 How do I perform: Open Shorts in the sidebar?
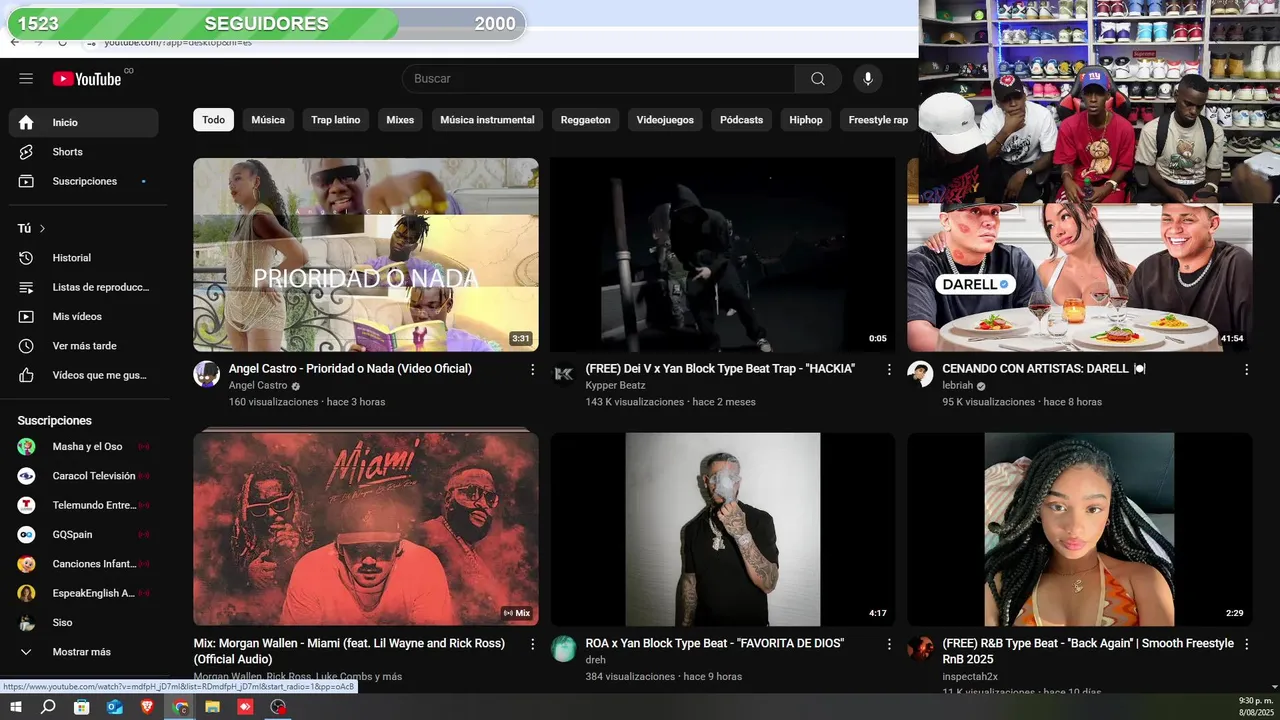click(x=84, y=152)
